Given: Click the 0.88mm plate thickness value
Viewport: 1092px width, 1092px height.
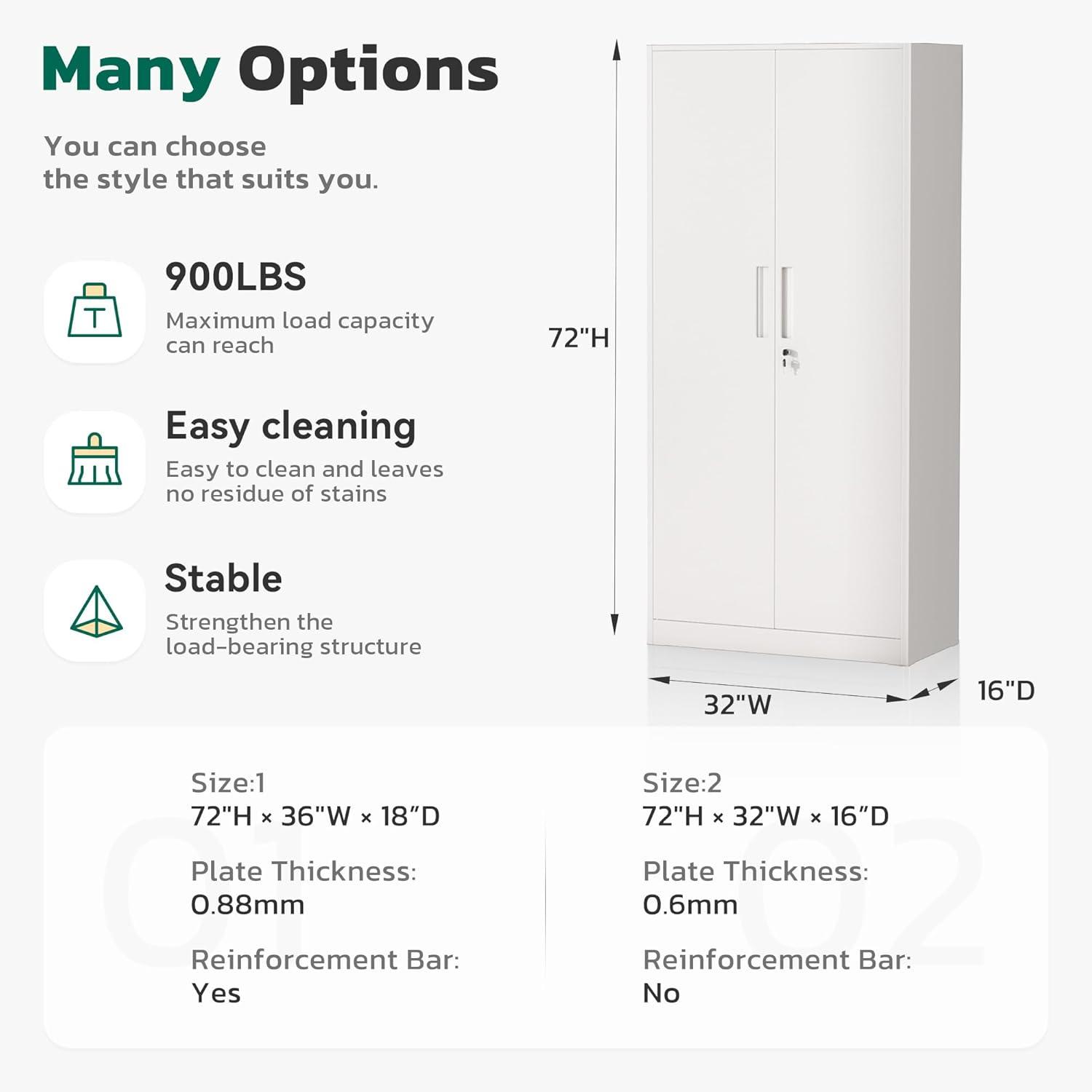Looking at the screenshot, I should tap(248, 905).
